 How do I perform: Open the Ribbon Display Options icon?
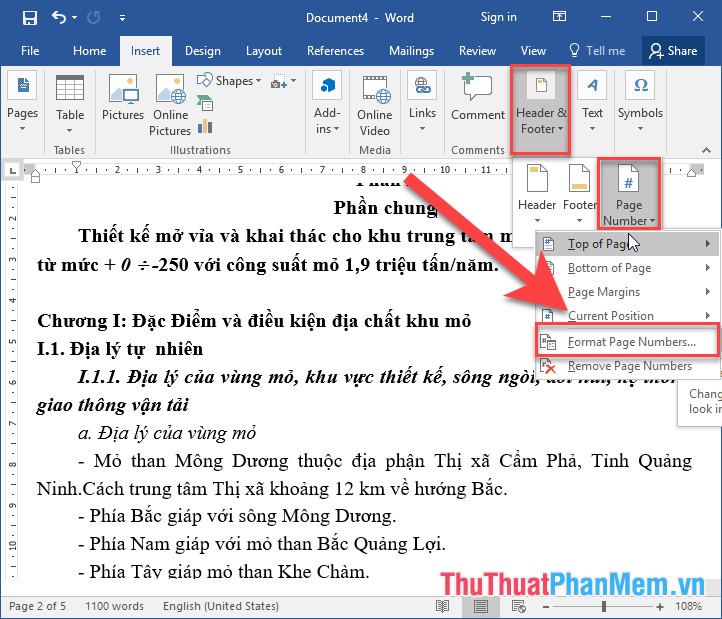click(x=559, y=17)
